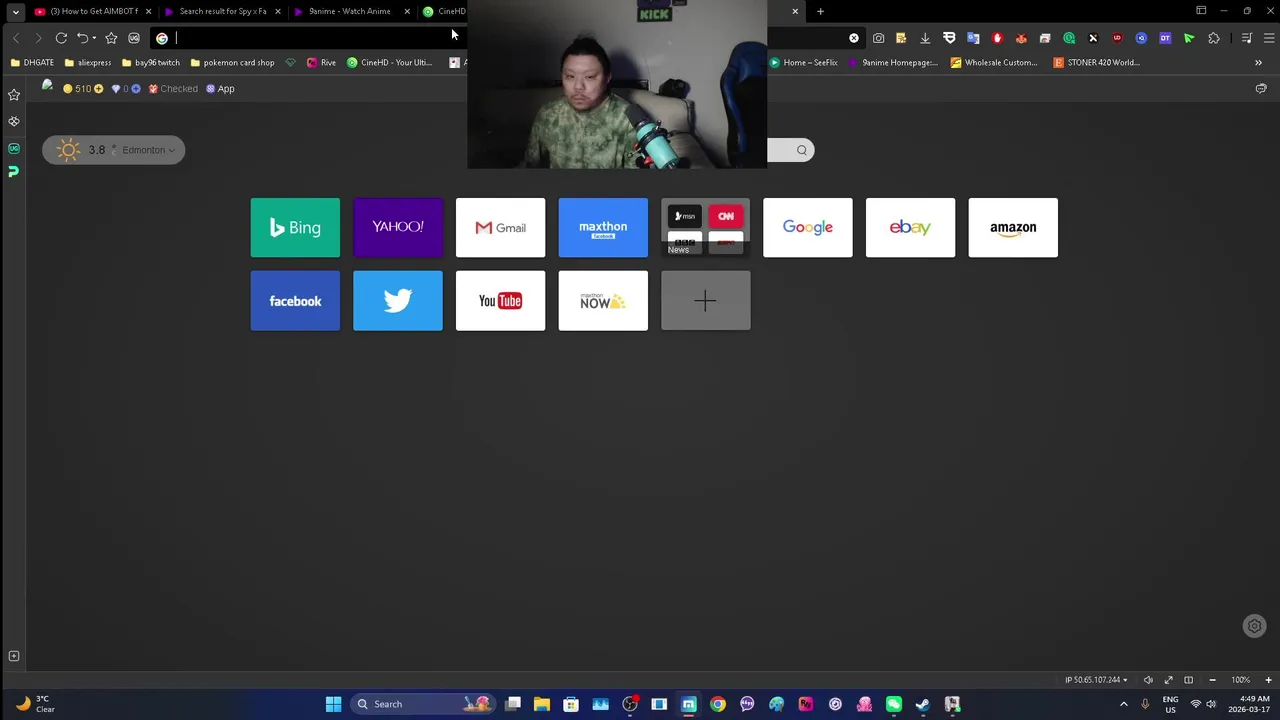
Task: Open the Twitter bird speed dial tile
Action: tap(398, 301)
